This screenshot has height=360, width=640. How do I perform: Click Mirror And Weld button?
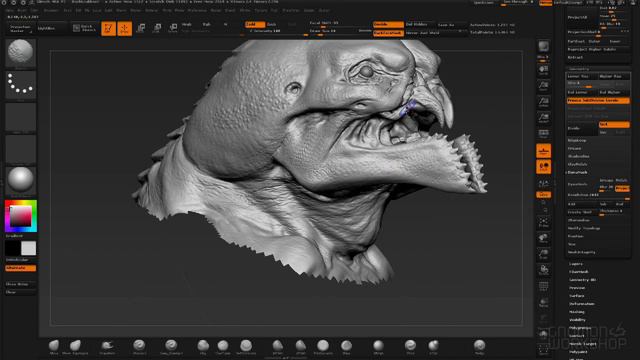click(423, 33)
